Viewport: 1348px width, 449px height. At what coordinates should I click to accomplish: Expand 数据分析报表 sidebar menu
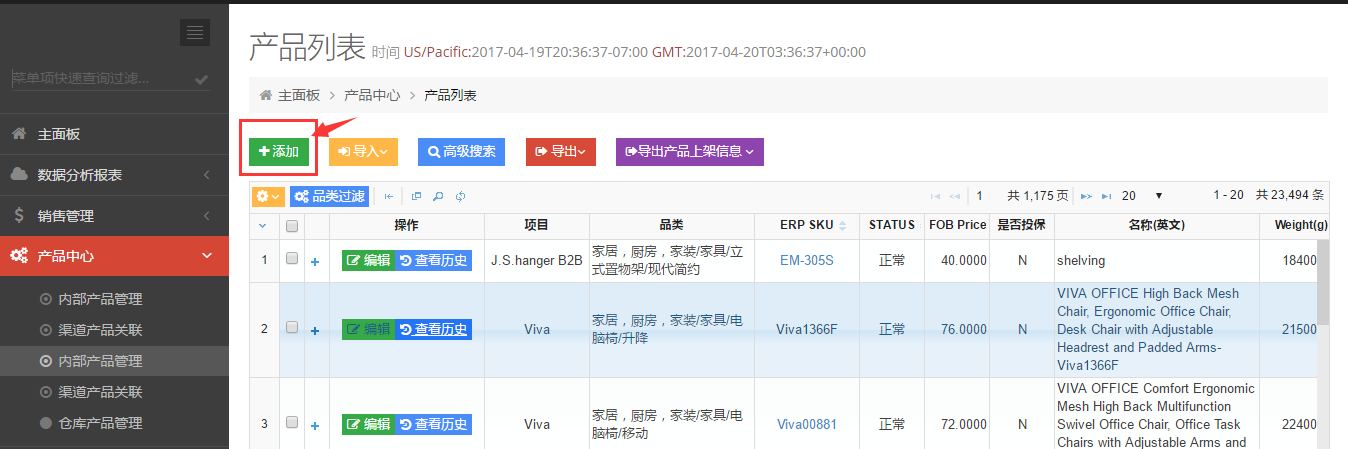(x=114, y=175)
